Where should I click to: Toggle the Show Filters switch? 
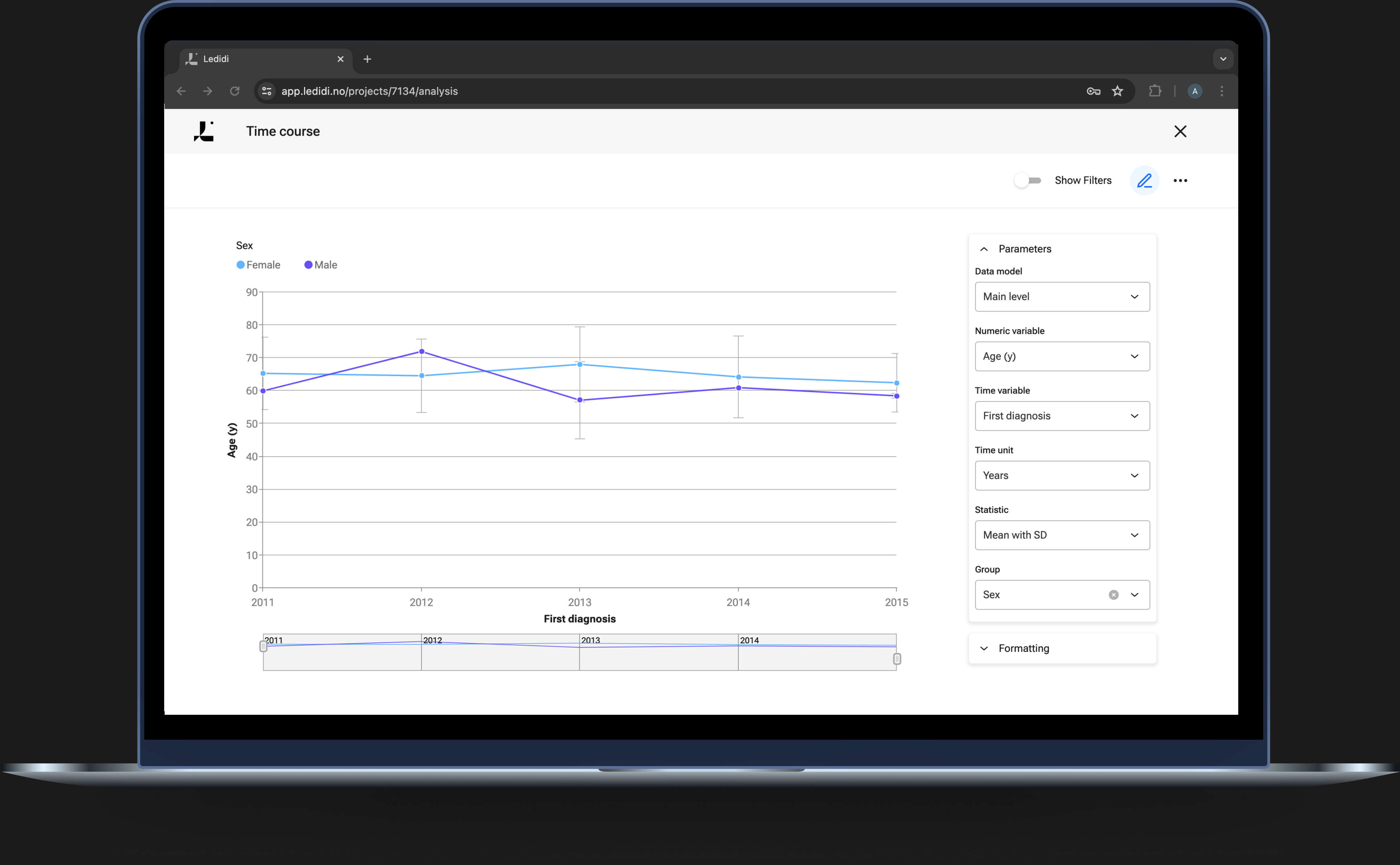tap(1028, 181)
